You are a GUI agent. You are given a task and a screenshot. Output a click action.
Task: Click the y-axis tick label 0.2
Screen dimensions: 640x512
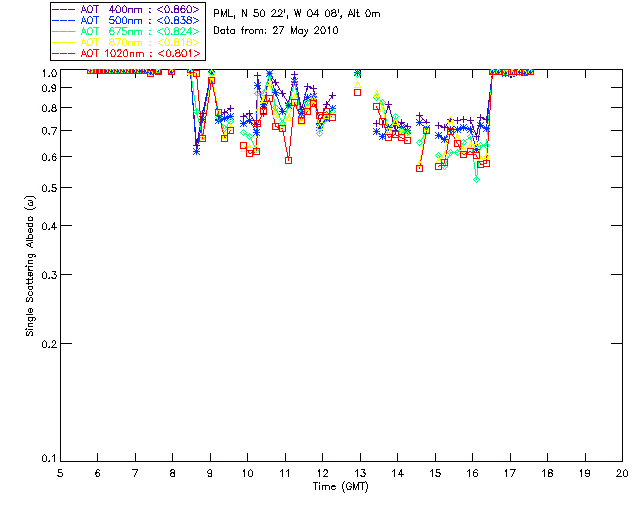pos(47,343)
